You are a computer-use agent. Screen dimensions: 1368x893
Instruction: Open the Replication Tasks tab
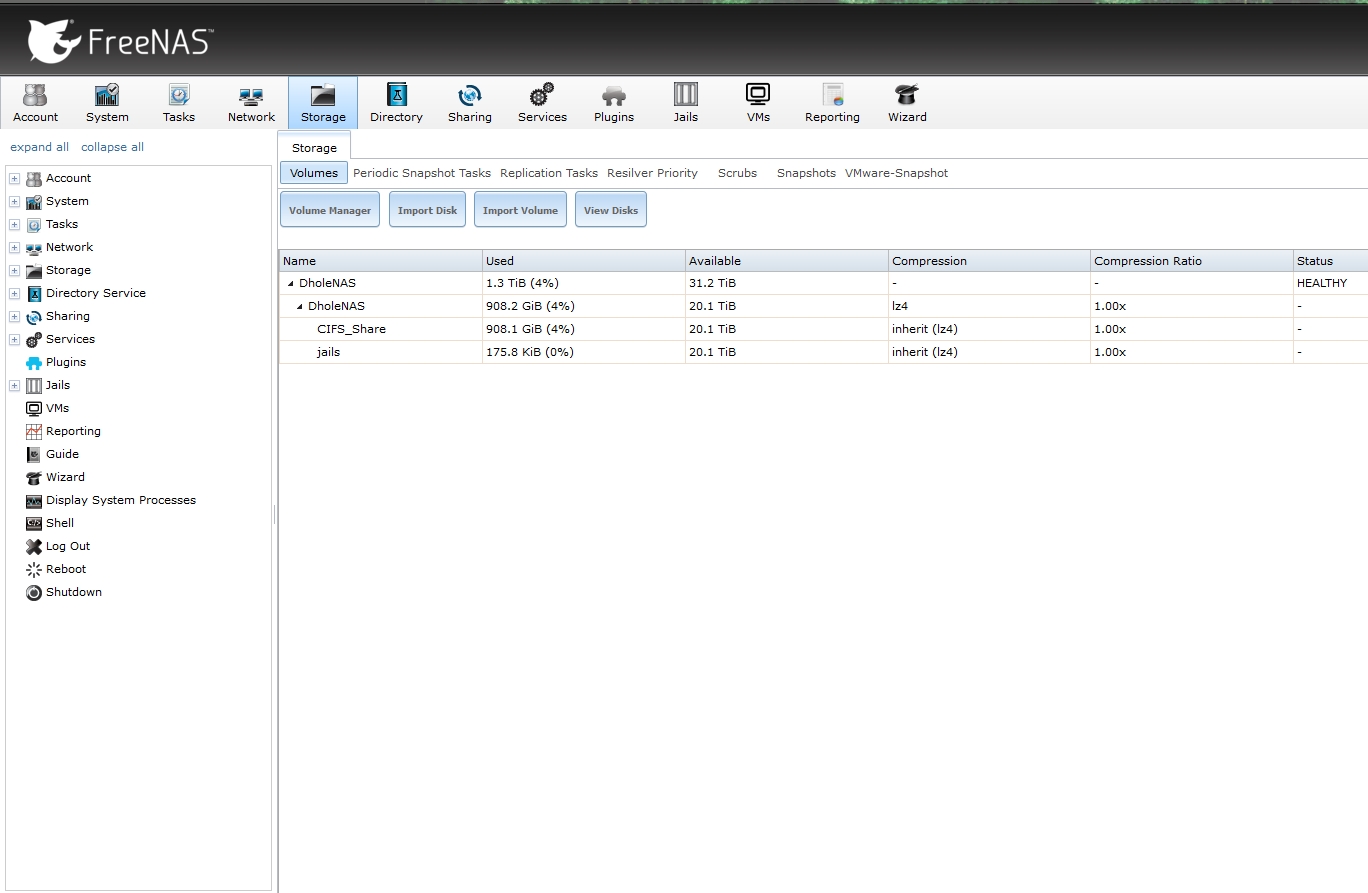point(549,173)
